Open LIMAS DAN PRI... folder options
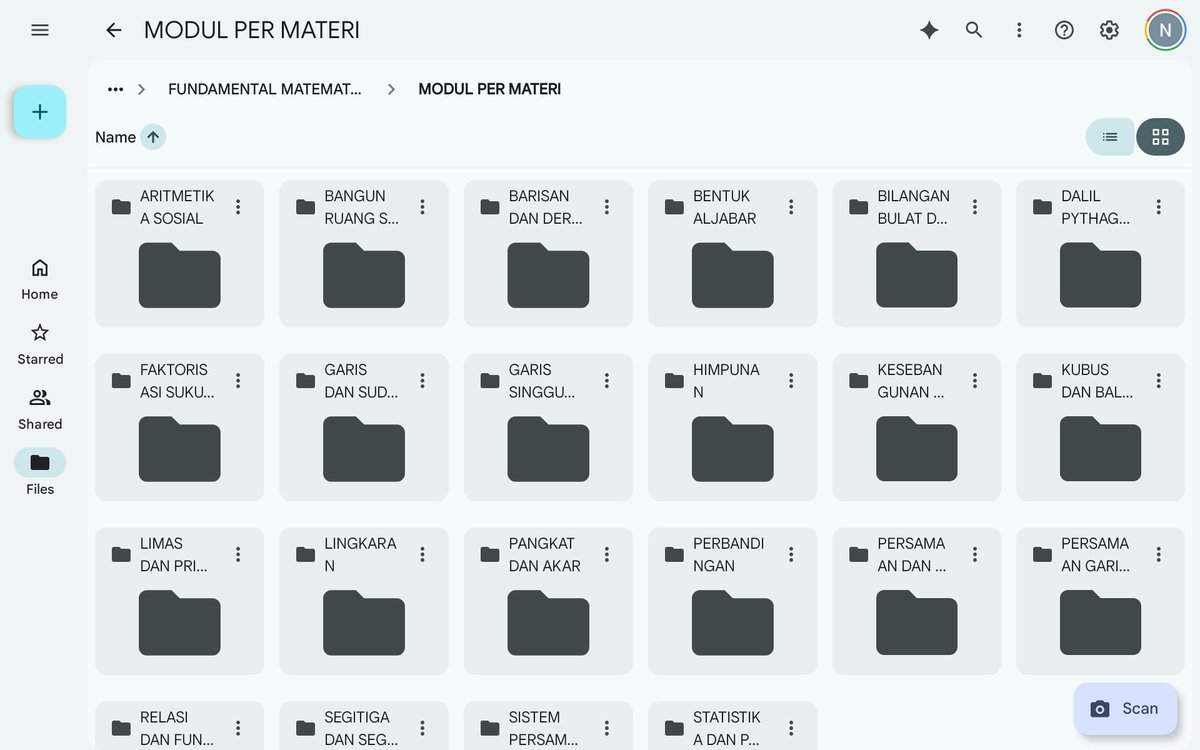 (x=238, y=555)
